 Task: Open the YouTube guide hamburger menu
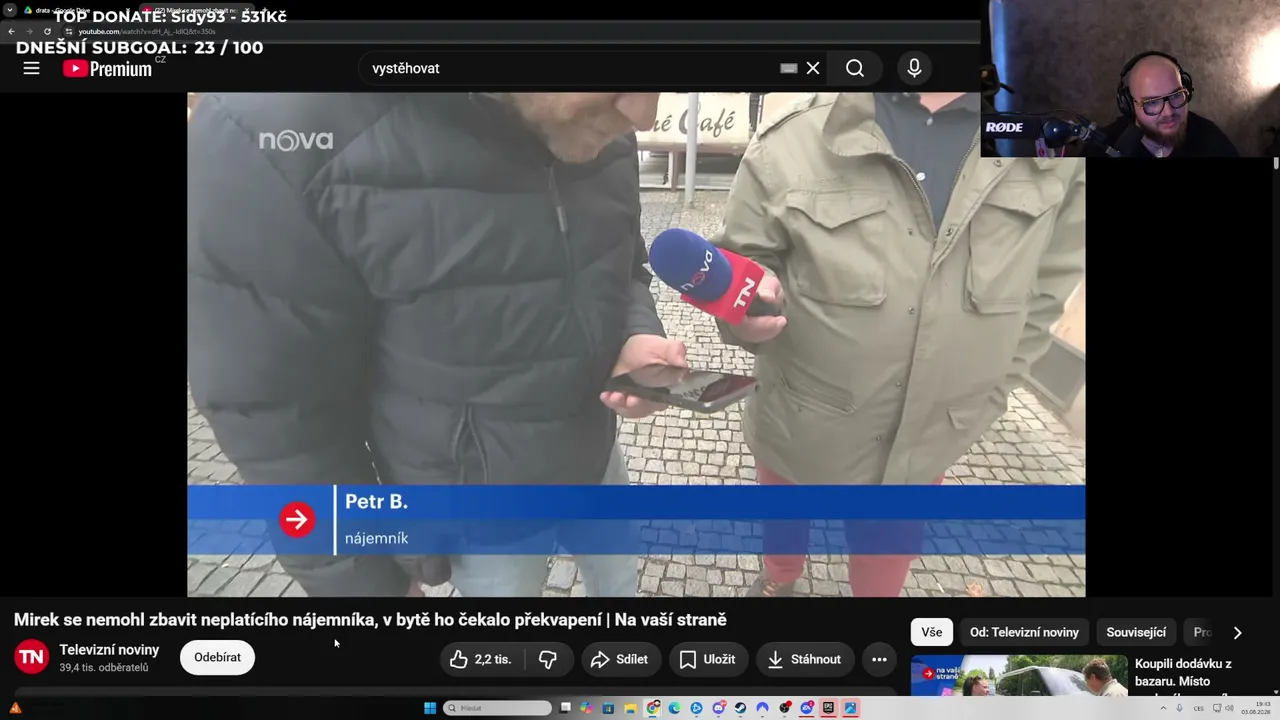click(x=31, y=68)
